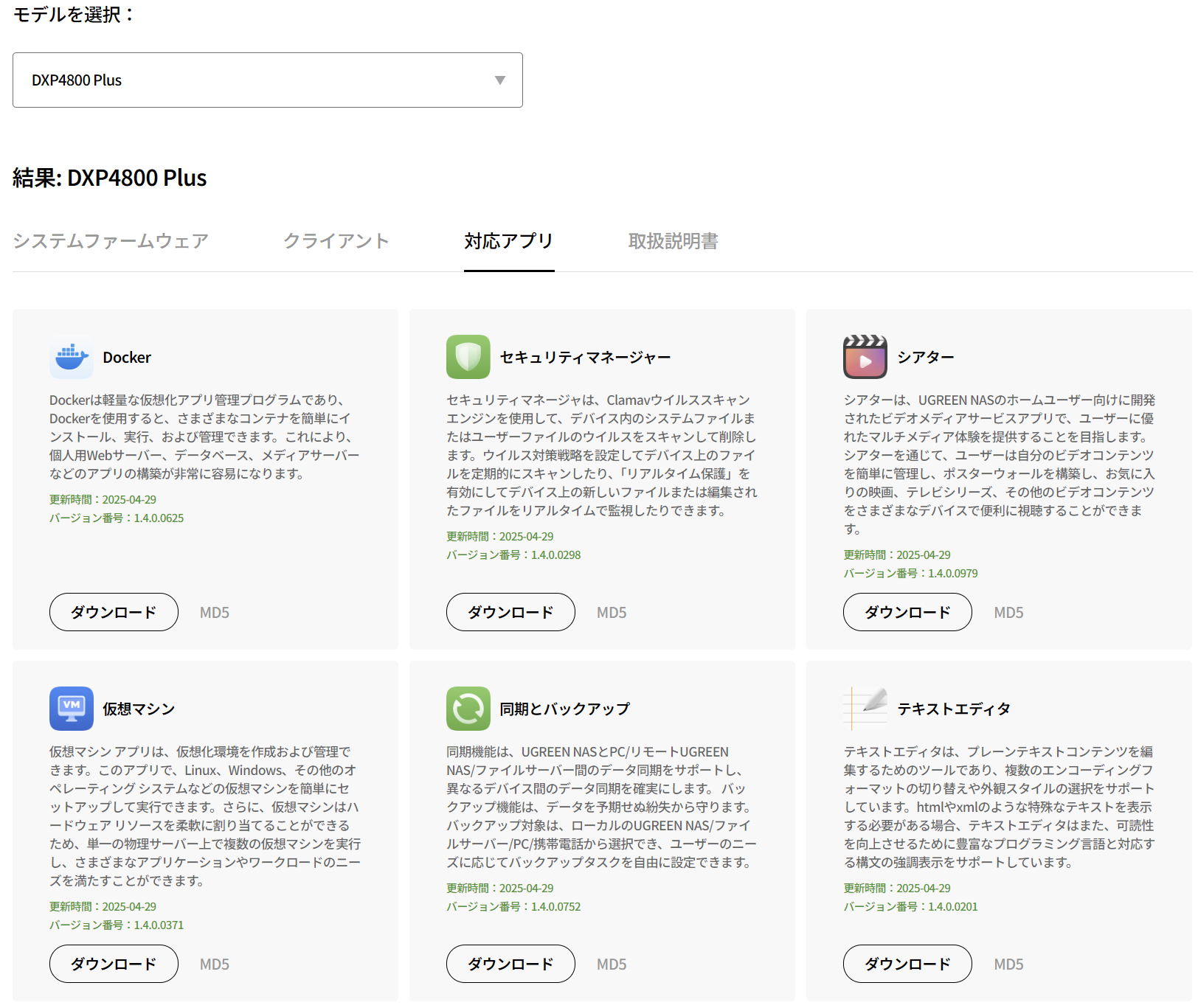Download the テキストエディタ app
The width and height of the screenshot is (1198, 1008).
(x=907, y=964)
